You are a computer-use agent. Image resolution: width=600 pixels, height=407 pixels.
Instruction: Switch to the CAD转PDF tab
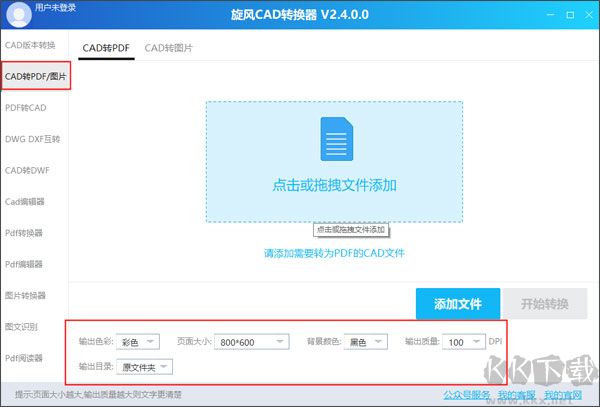pos(106,48)
